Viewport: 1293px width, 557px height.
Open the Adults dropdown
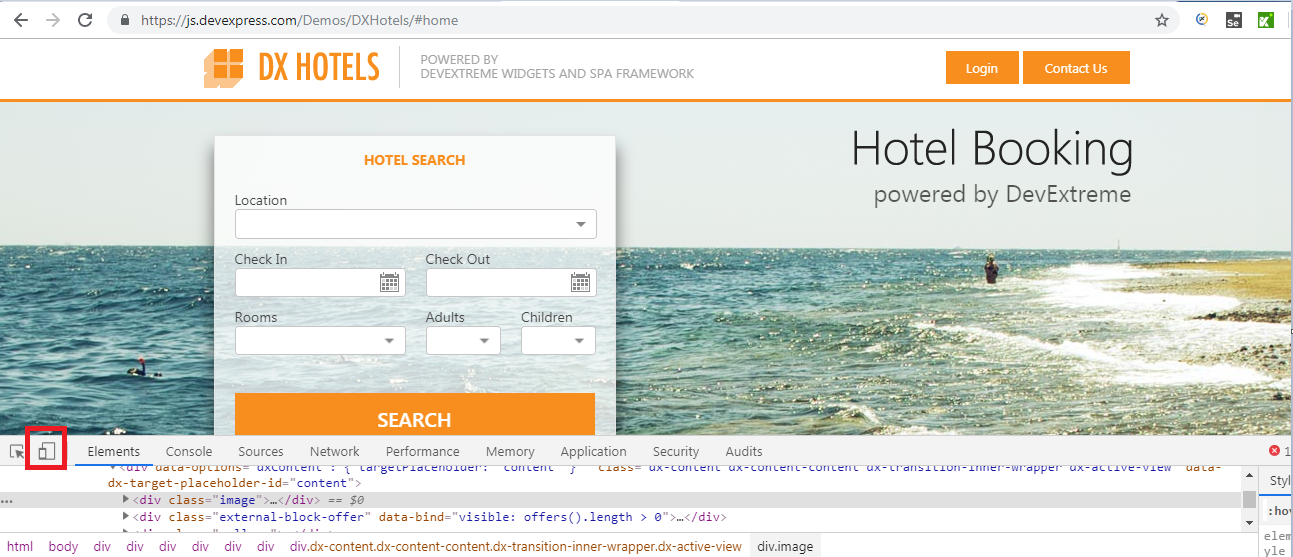click(x=485, y=341)
